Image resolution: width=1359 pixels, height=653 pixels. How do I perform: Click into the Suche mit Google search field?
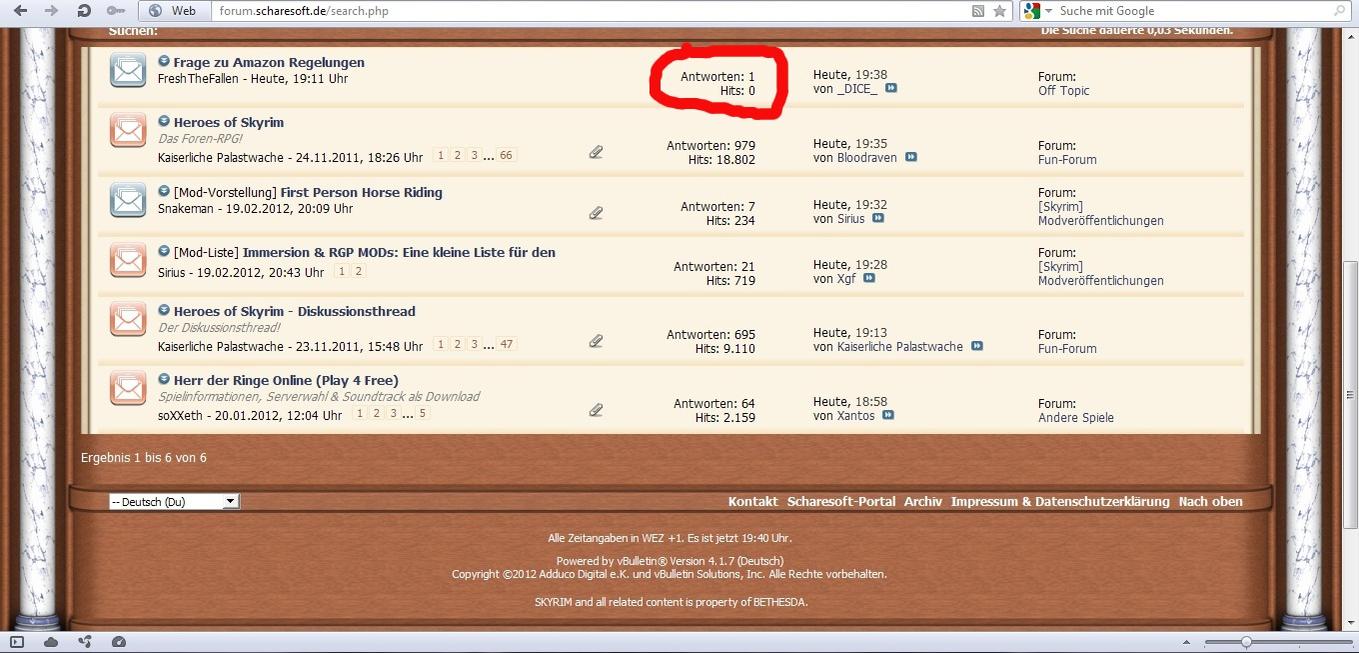click(1190, 11)
